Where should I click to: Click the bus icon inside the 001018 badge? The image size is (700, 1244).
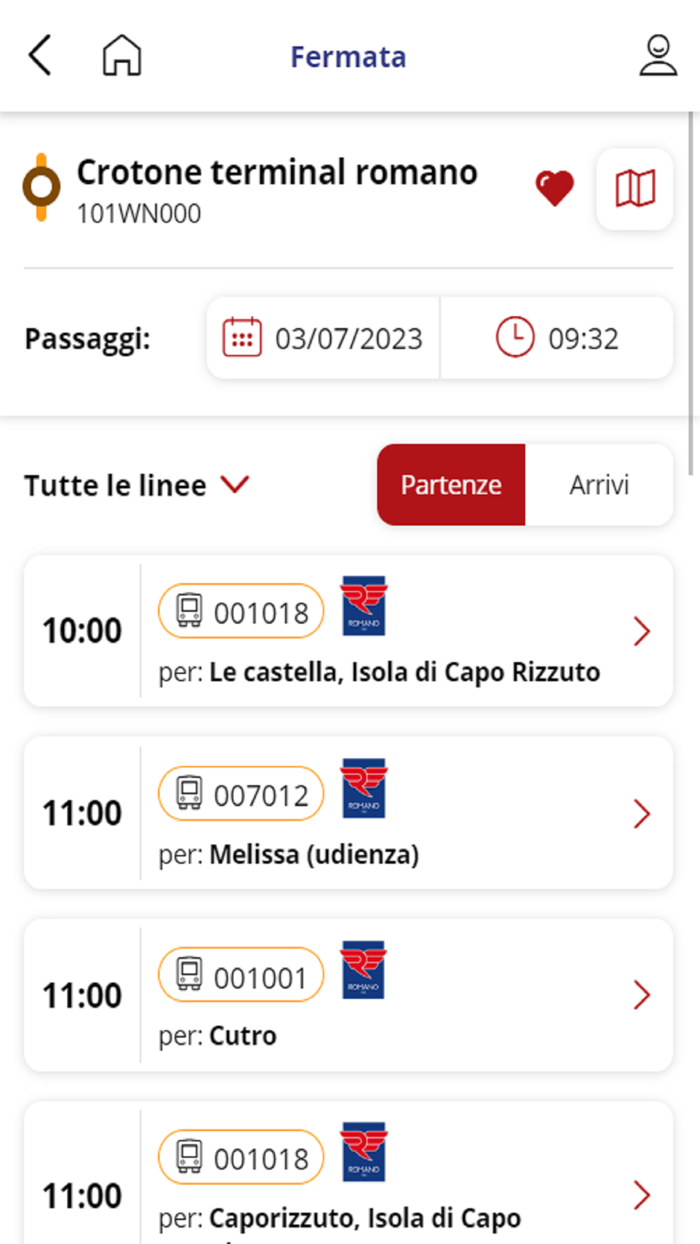[188, 611]
